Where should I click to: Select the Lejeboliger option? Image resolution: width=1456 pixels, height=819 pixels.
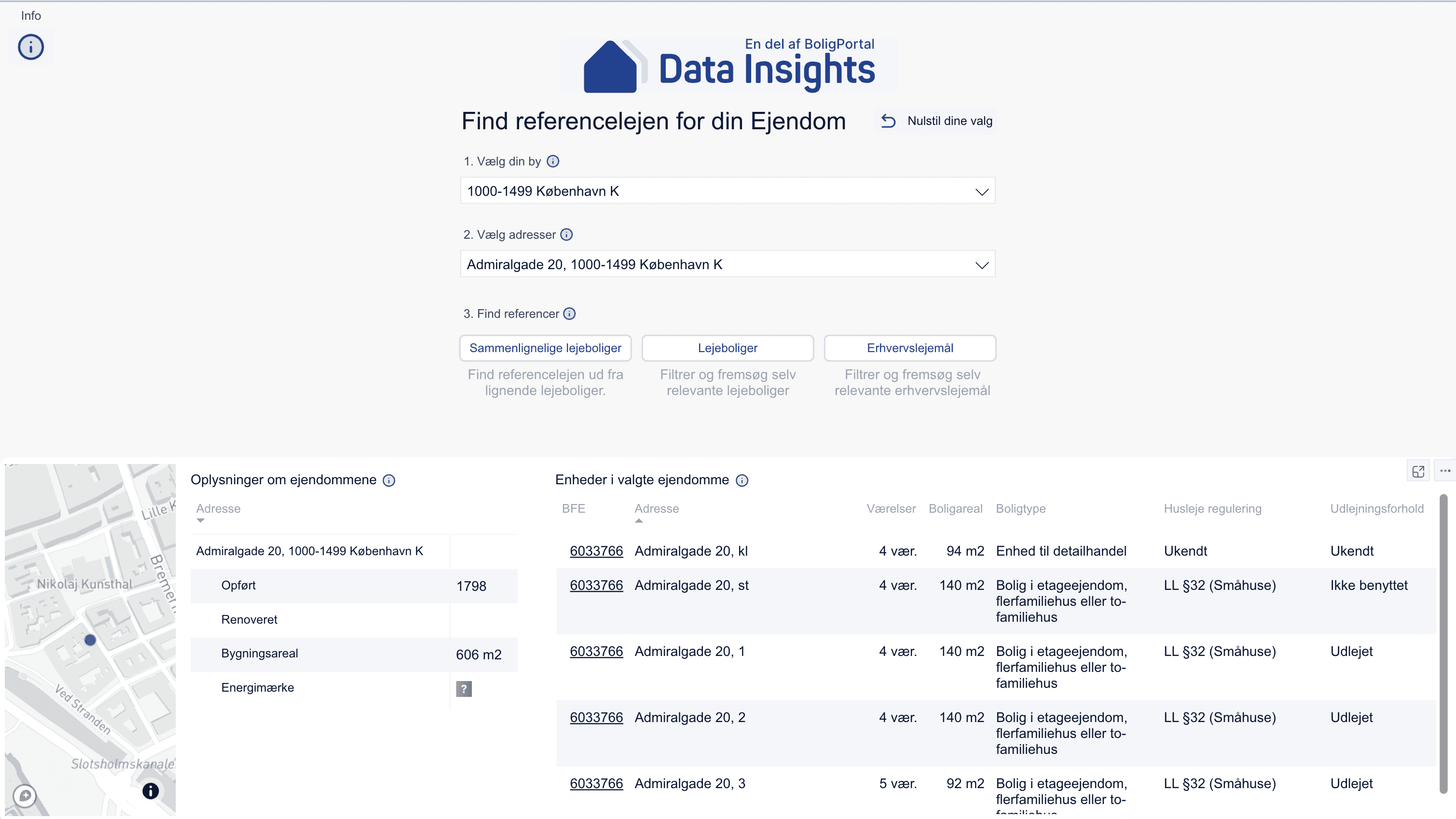click(x=728, y=348)
